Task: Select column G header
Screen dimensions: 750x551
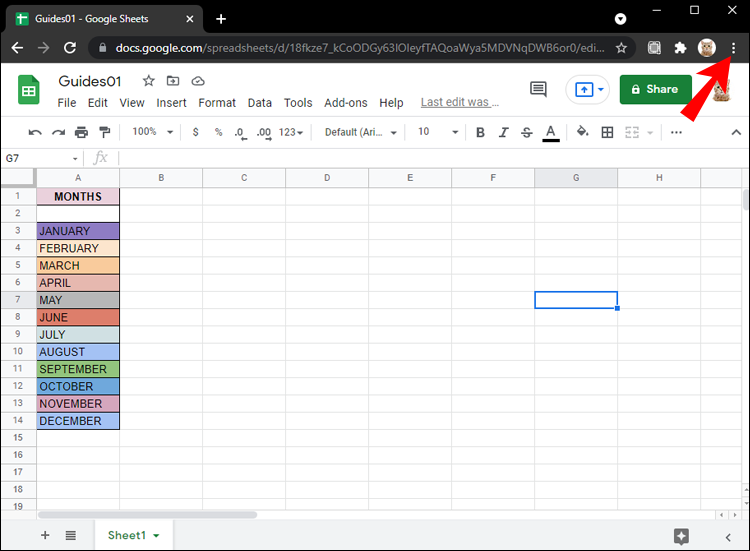Action: 576,177
